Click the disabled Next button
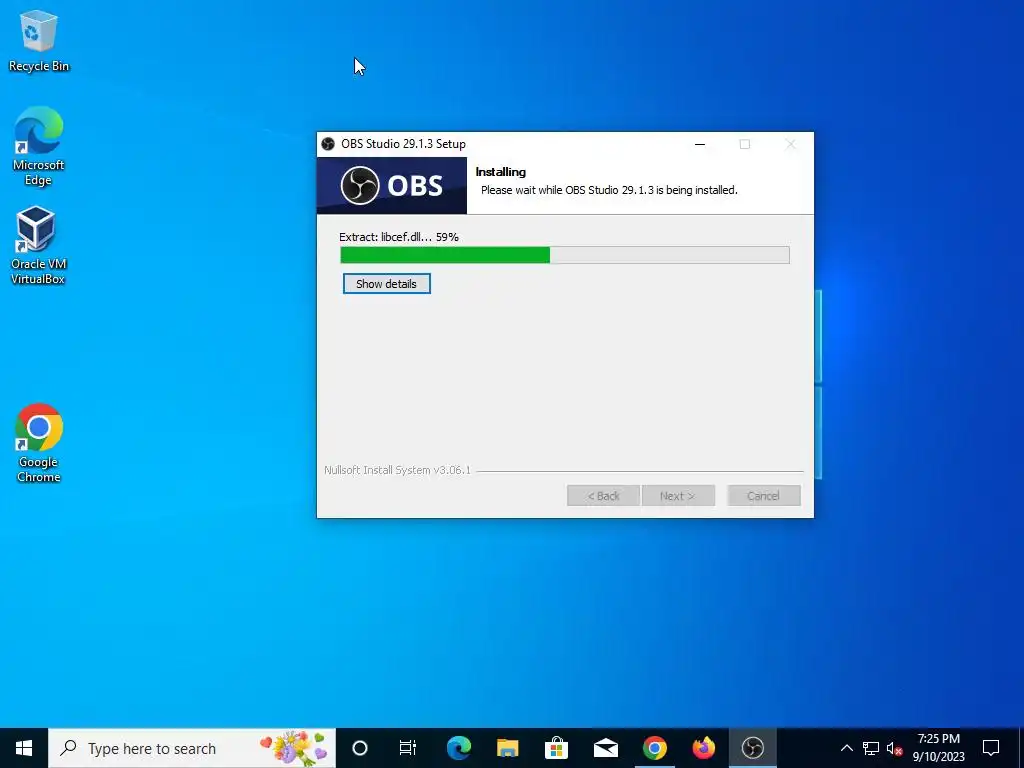Image resolution: width=1024 pixels, height=768 pixels. tap(678, 496)
